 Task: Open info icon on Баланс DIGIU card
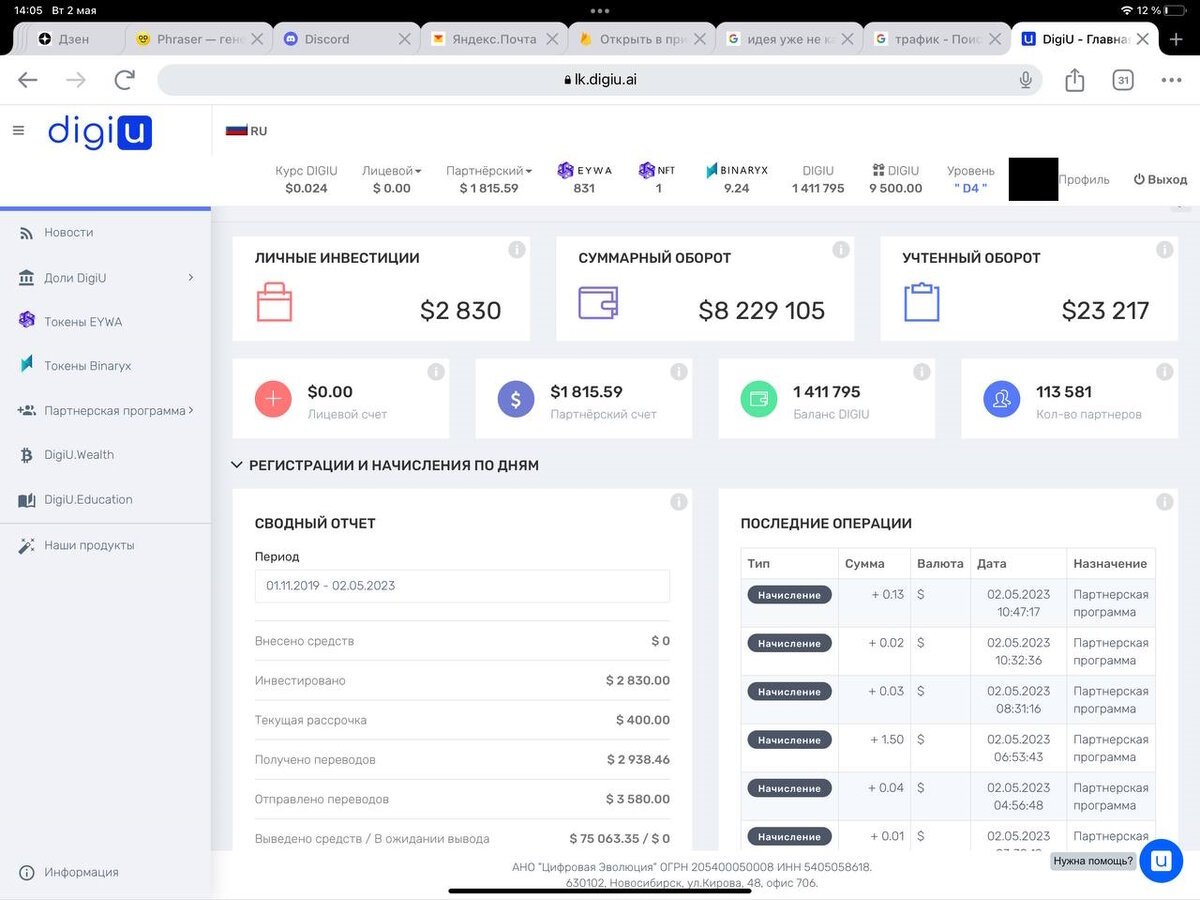(x=922, y=372)
